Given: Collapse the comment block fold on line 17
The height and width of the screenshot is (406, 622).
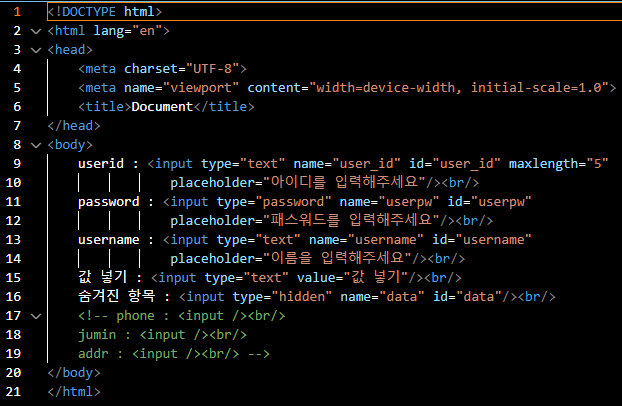Looking at the screenshot, I should pos(36,316).
